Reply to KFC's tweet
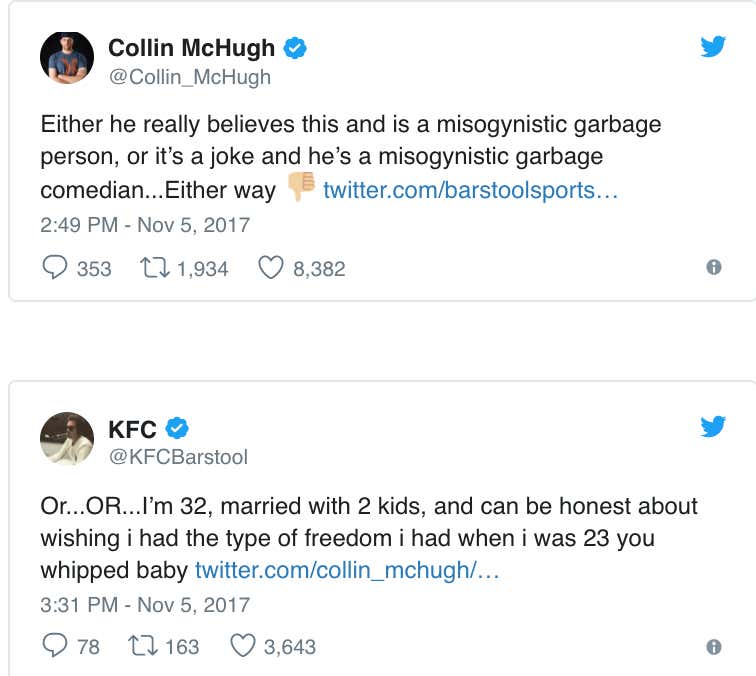Image resolution: width=756 pixels, height=676 pixels. coord(55,646)
